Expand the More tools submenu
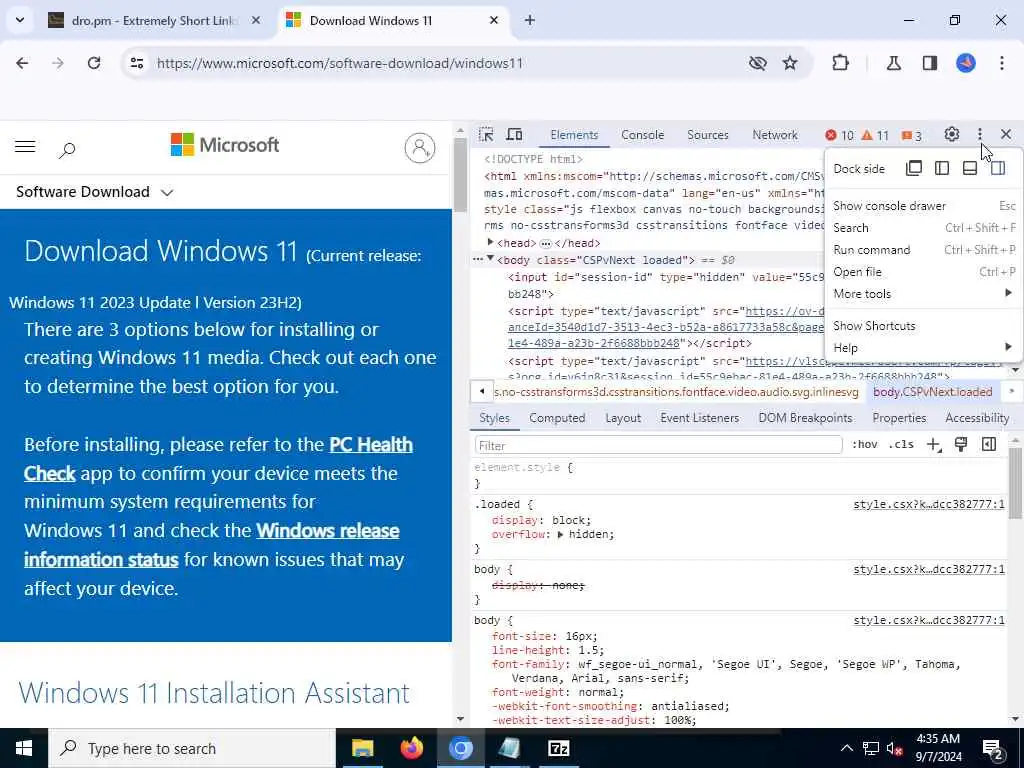1024x768 pixels. coord(924,294)
